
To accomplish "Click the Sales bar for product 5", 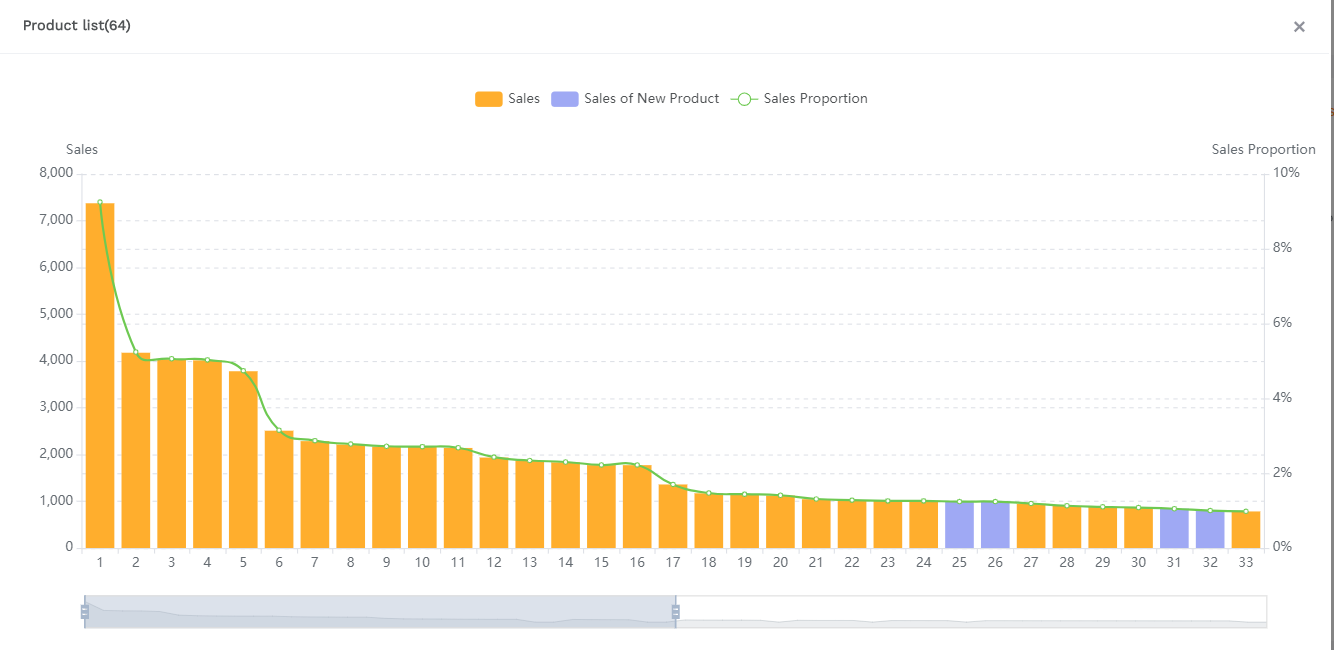I will pyautogui.click(x=243, y=460).
